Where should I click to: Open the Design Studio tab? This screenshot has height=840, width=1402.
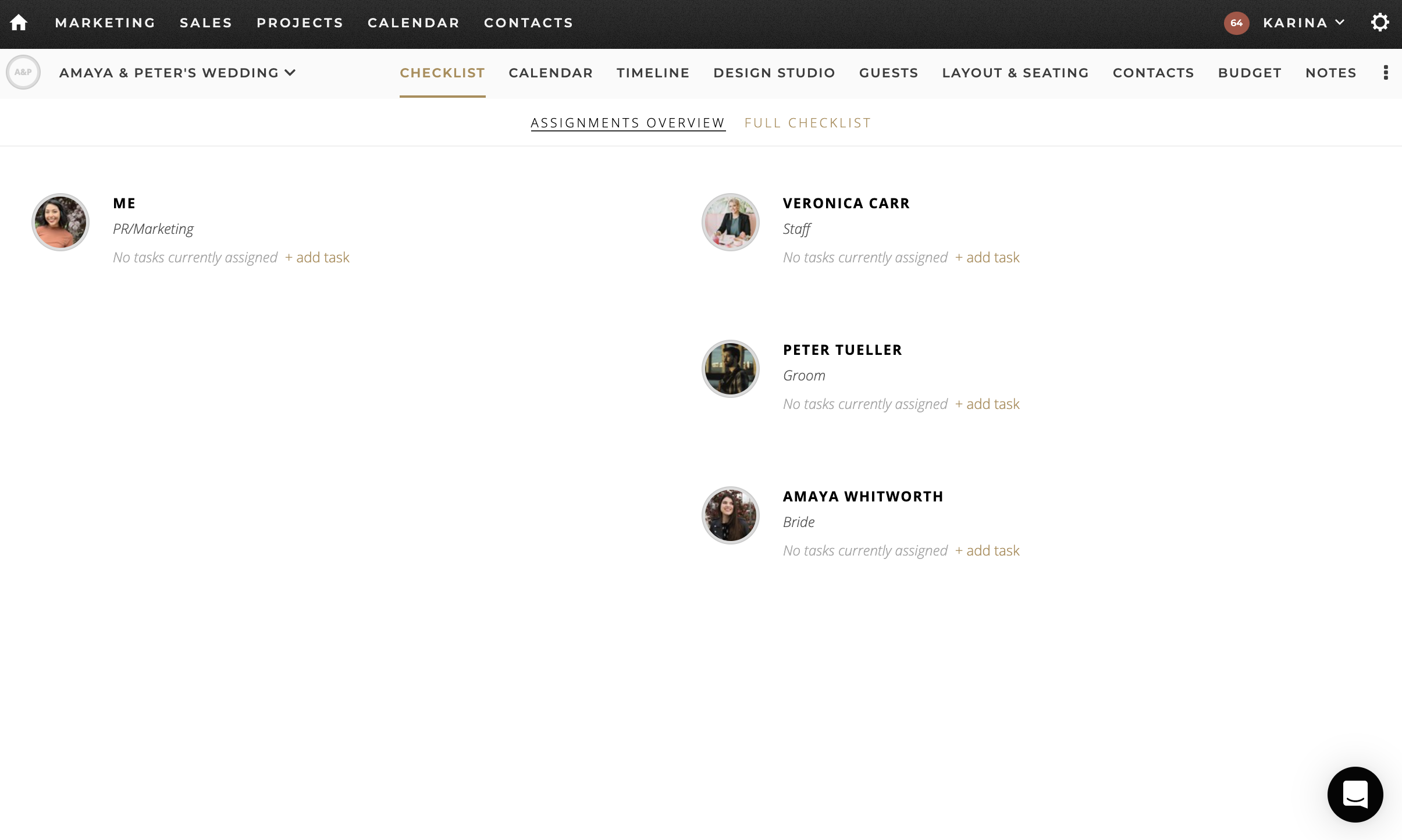tap(774, 73)
